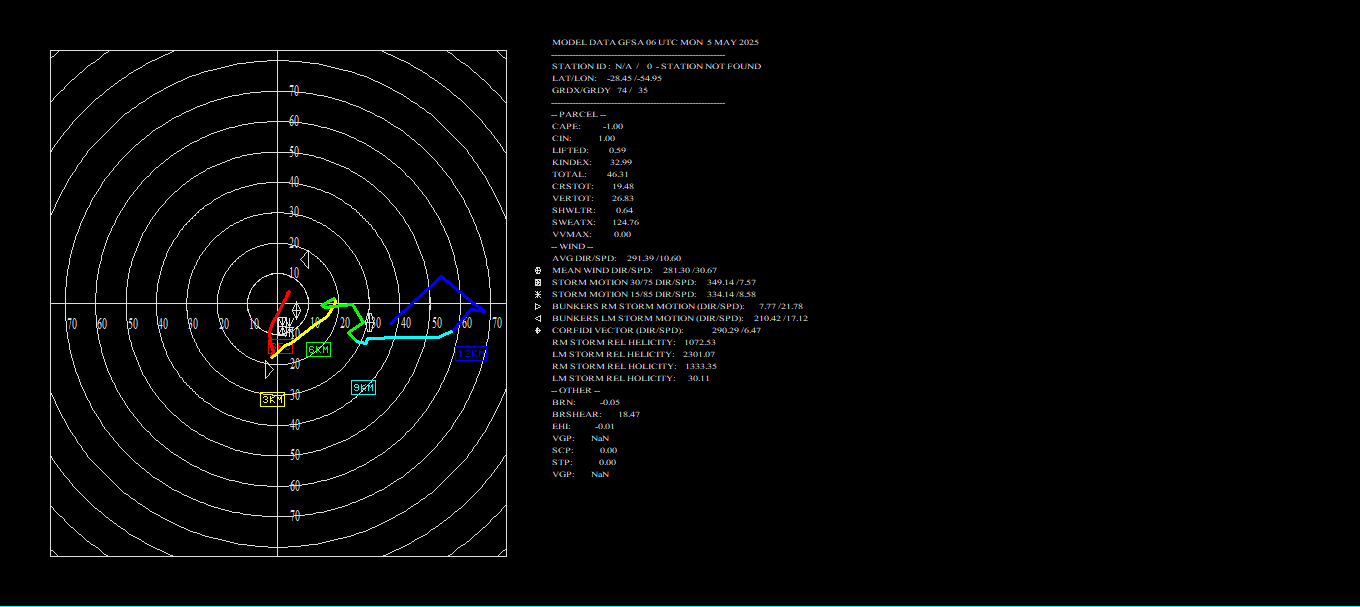This screenshot has height=607, width=1360.
Task: Click the mean wind marker on the horizontal axis
Action: [x=369, y=322]
